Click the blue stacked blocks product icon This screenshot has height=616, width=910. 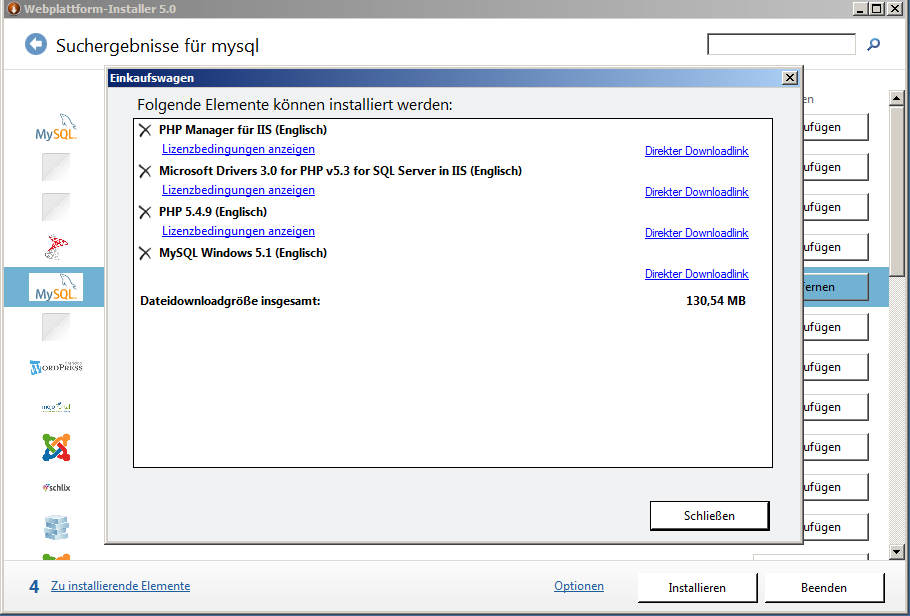[x=56, y=527]
